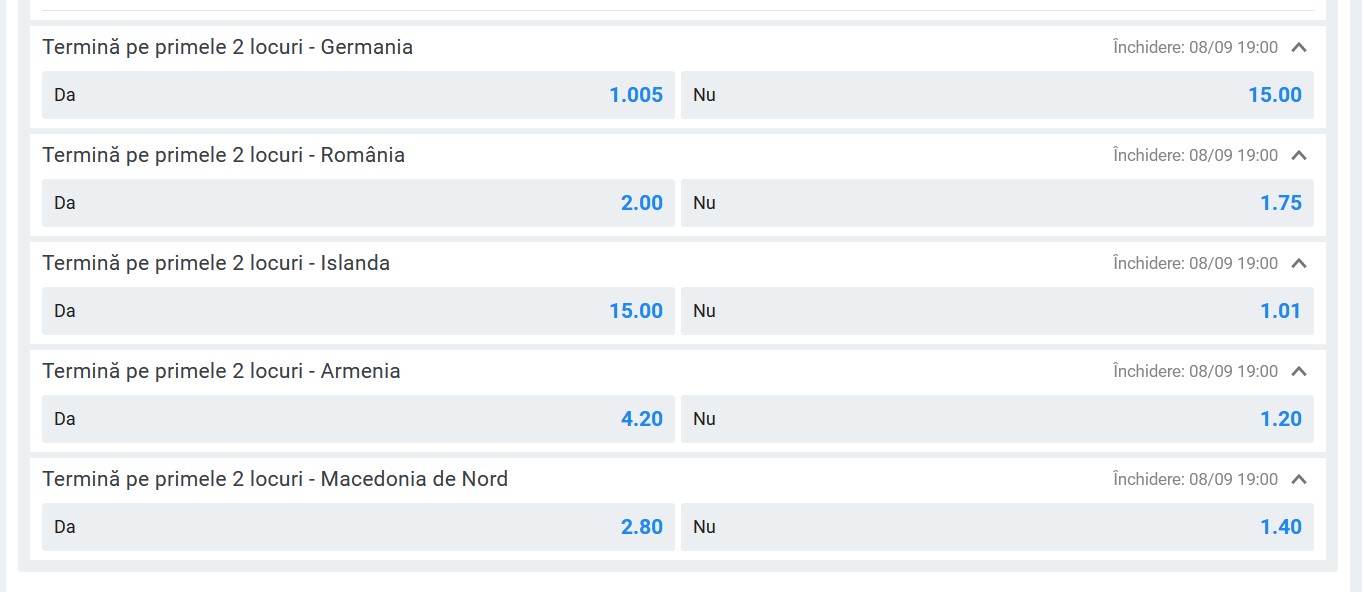This screenshot has height=592, width=1364.
Task: Choose Nu for Armenia at 1.20
Action: point(997,419)
